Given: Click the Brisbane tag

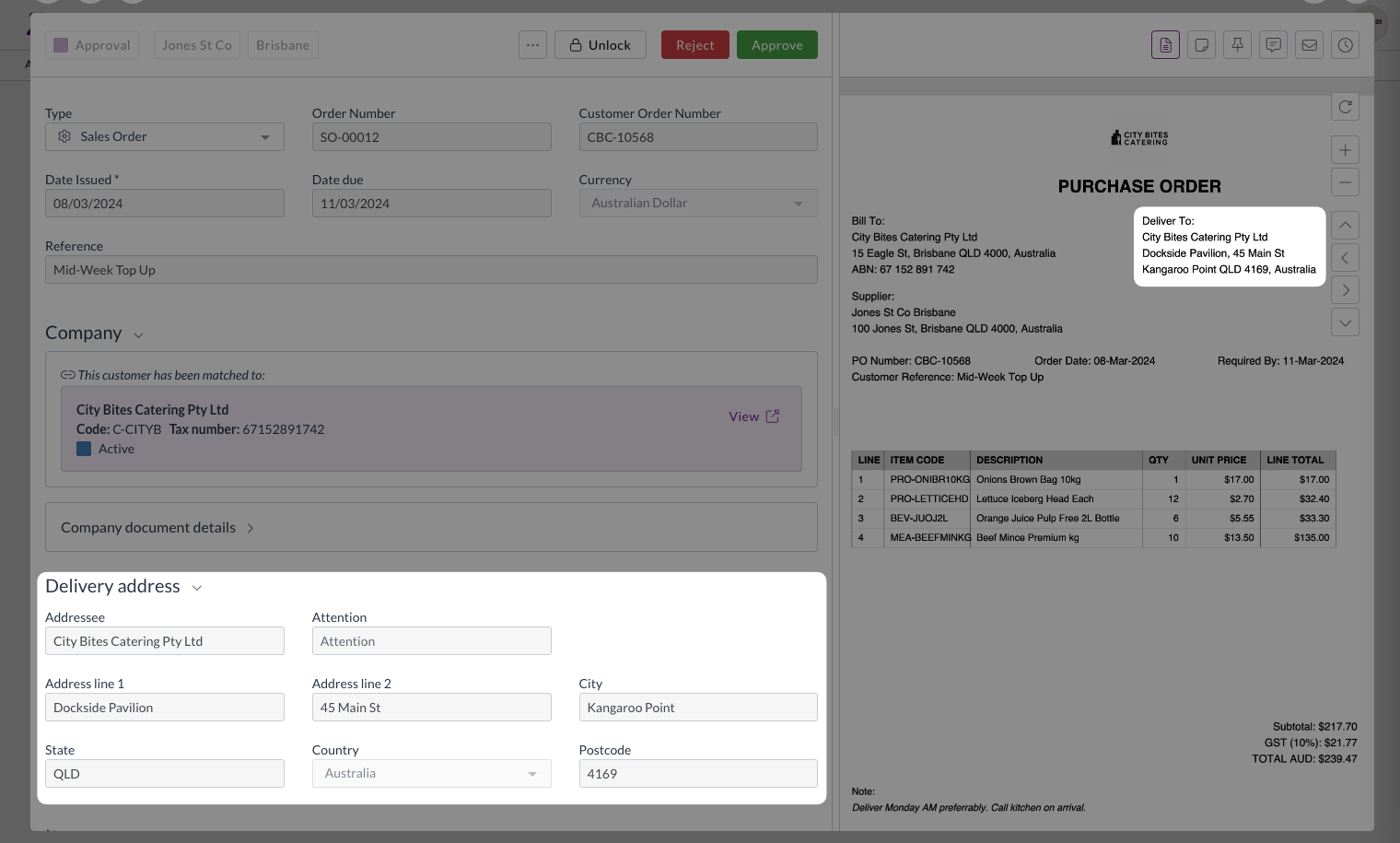Looking at the screenshot, I should pyautogui.click(x=283, y=44).
